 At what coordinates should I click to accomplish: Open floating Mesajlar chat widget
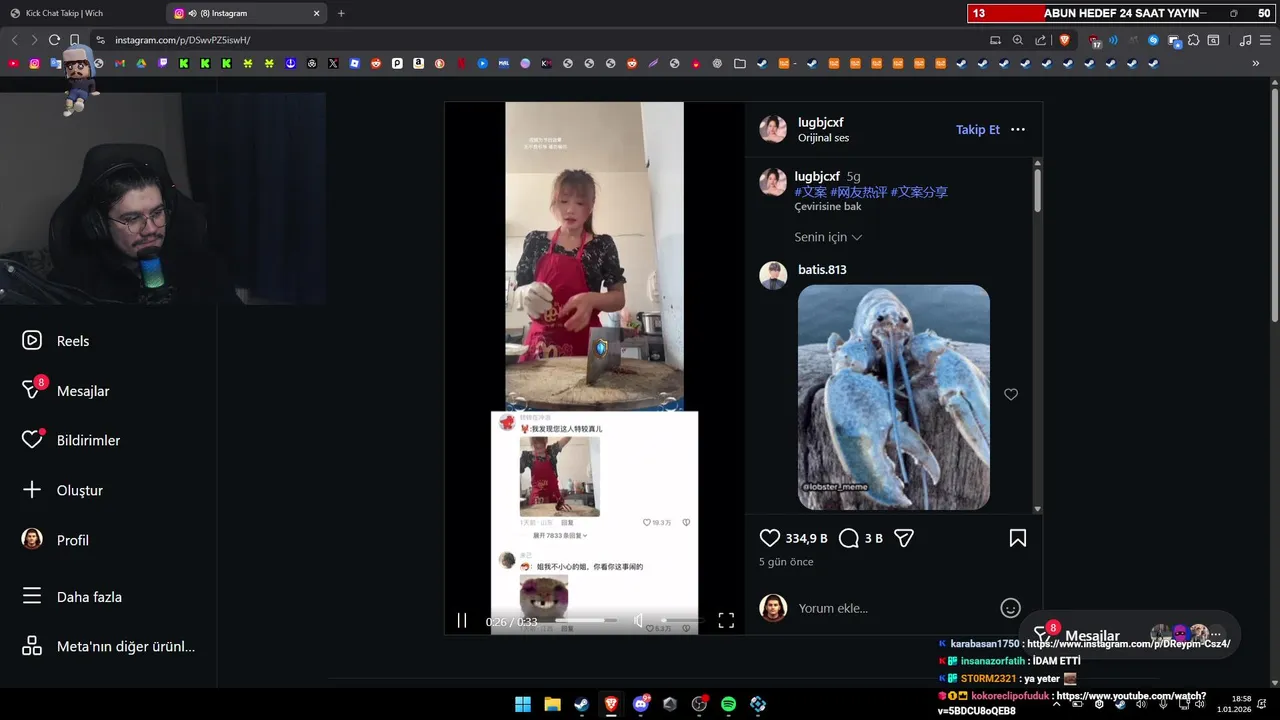(x=1128, y=634)
